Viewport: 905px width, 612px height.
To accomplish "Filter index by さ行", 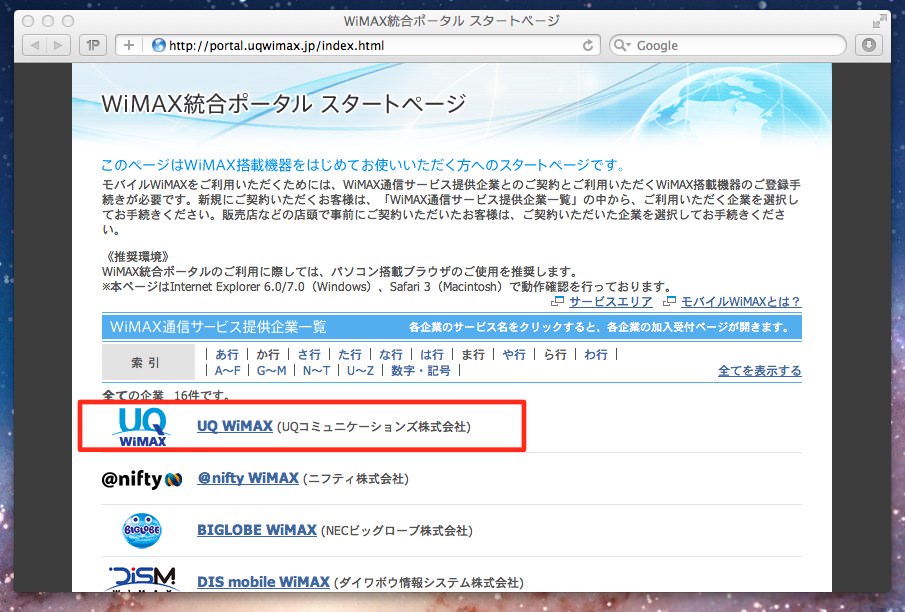I will (309, 354).
